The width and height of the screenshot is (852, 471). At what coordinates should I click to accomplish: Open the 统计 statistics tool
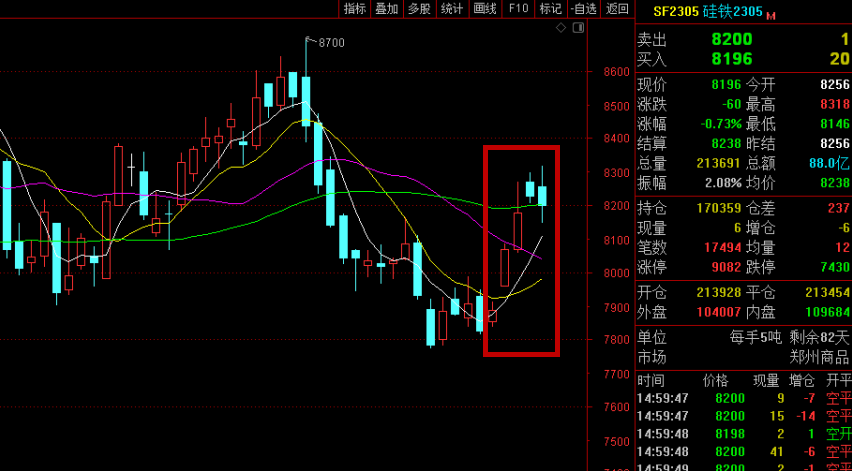coord(452,8)
